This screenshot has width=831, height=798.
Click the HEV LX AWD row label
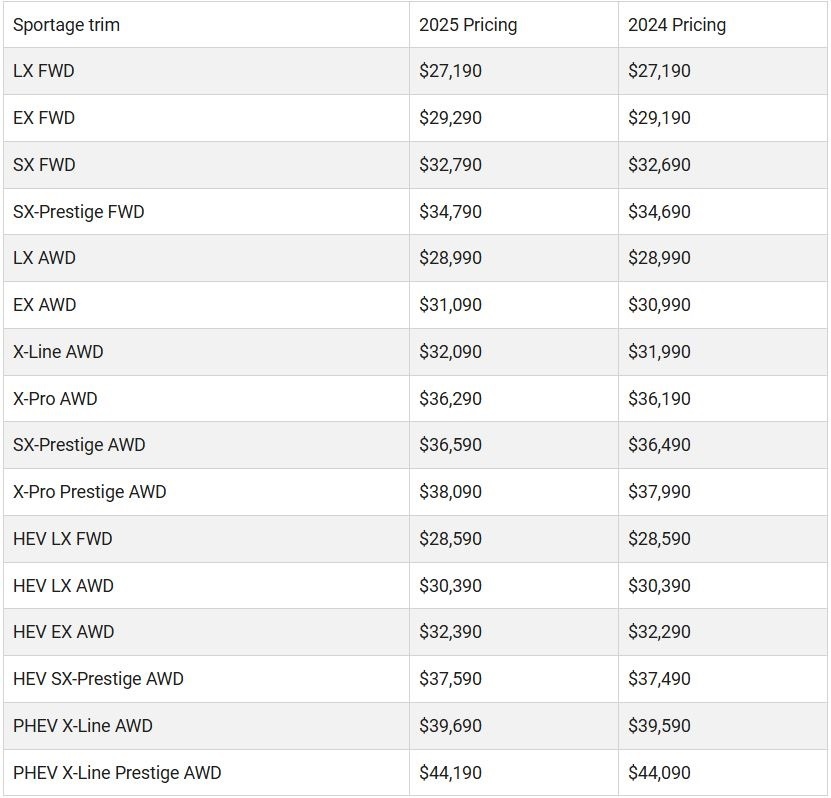(x=63, y=586)
